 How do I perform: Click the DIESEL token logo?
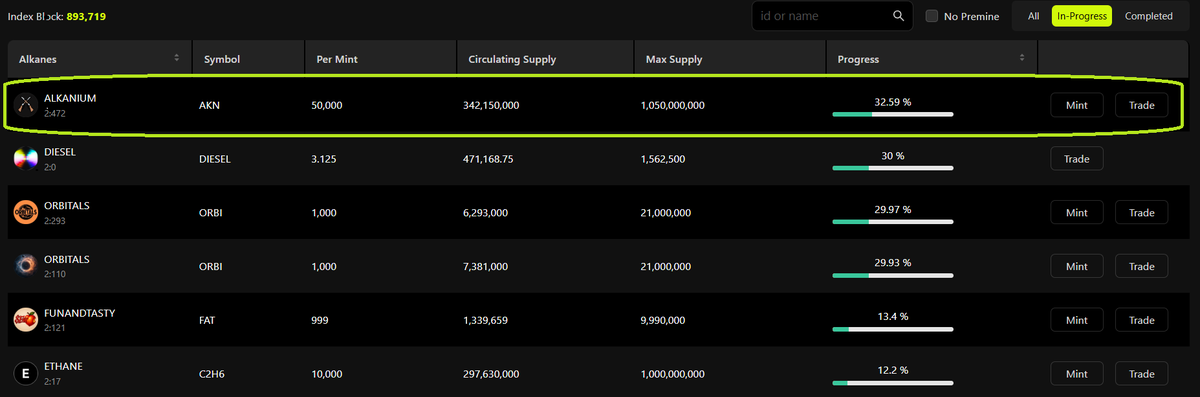(26, 158)
